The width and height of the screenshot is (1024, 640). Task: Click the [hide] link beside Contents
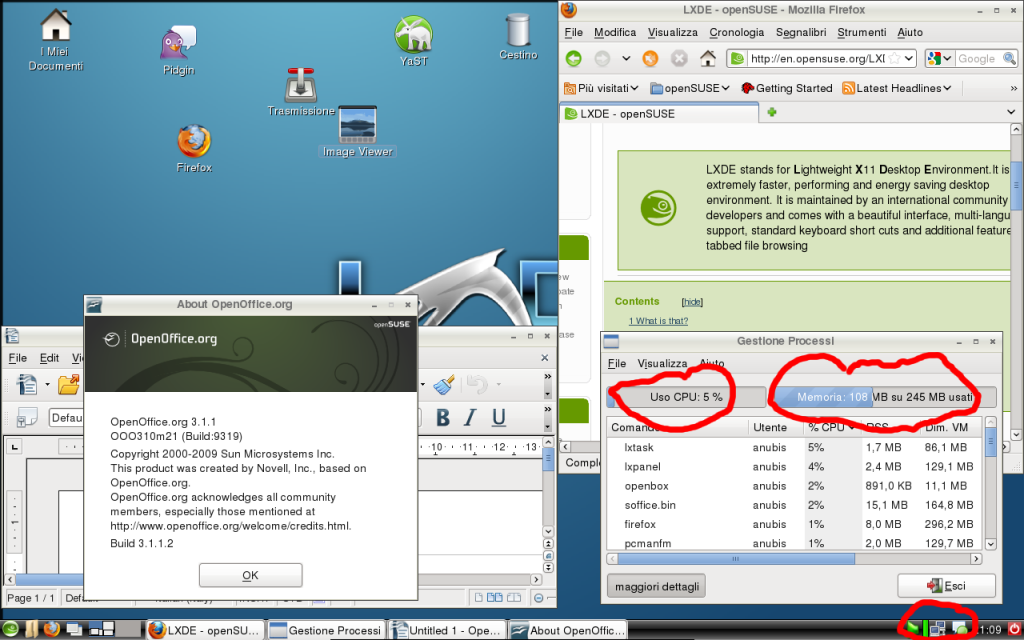[x=692, y=302]
